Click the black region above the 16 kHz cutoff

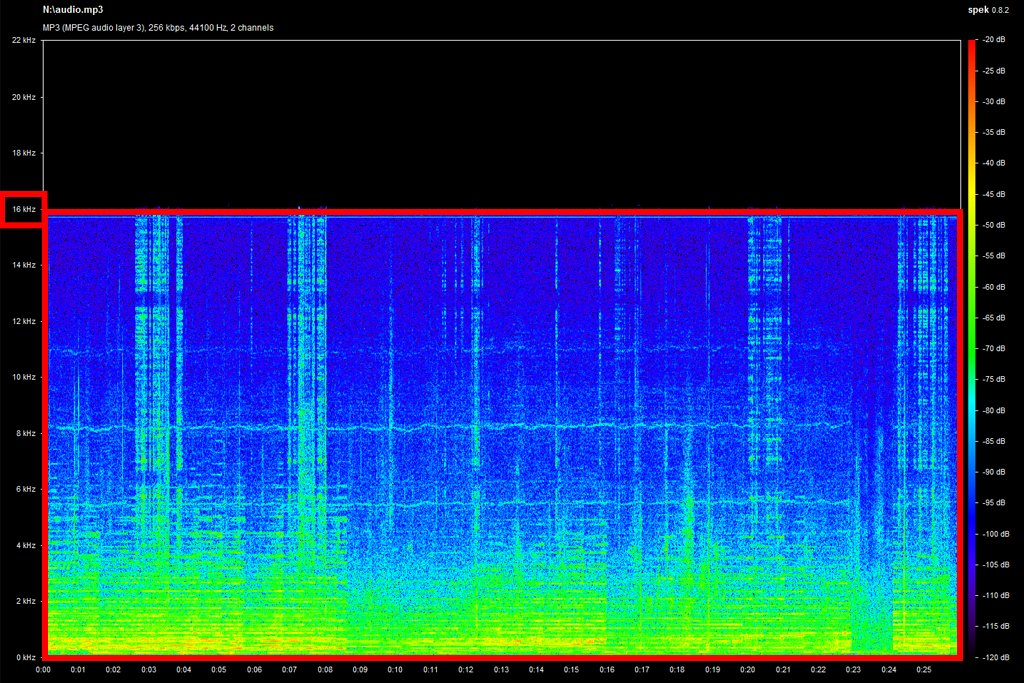(502, 124)
